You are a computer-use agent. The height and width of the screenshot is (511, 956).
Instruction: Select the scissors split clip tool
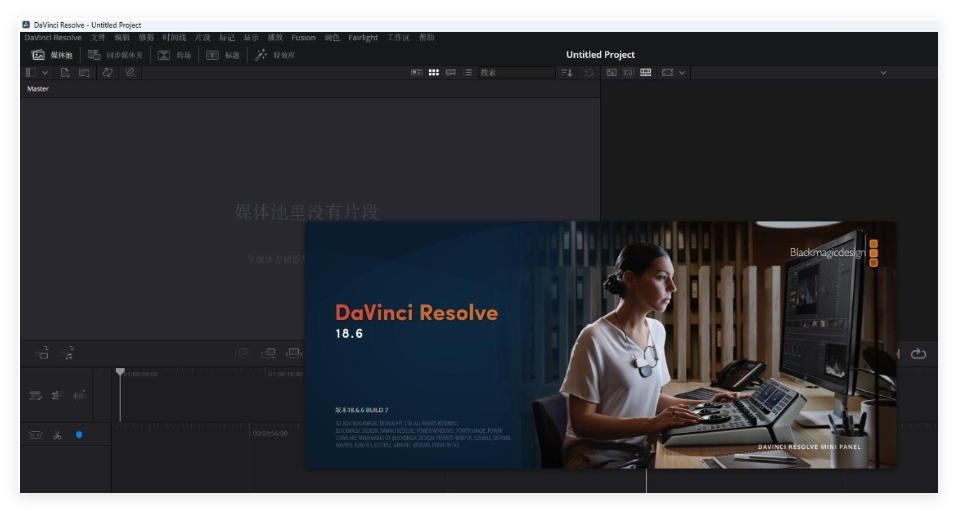coord(57,435)
